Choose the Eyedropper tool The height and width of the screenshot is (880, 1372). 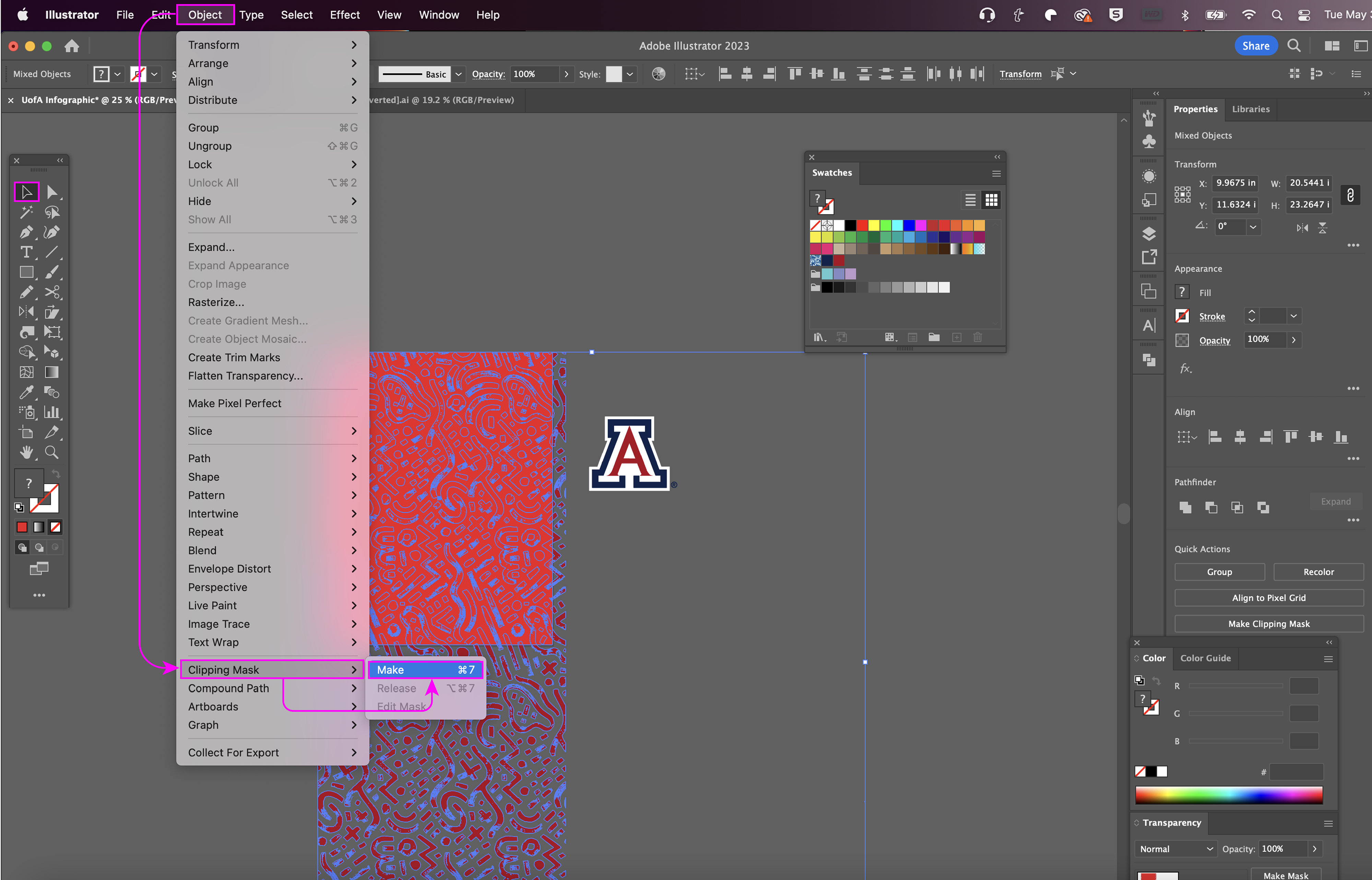(x=26, y=392)
